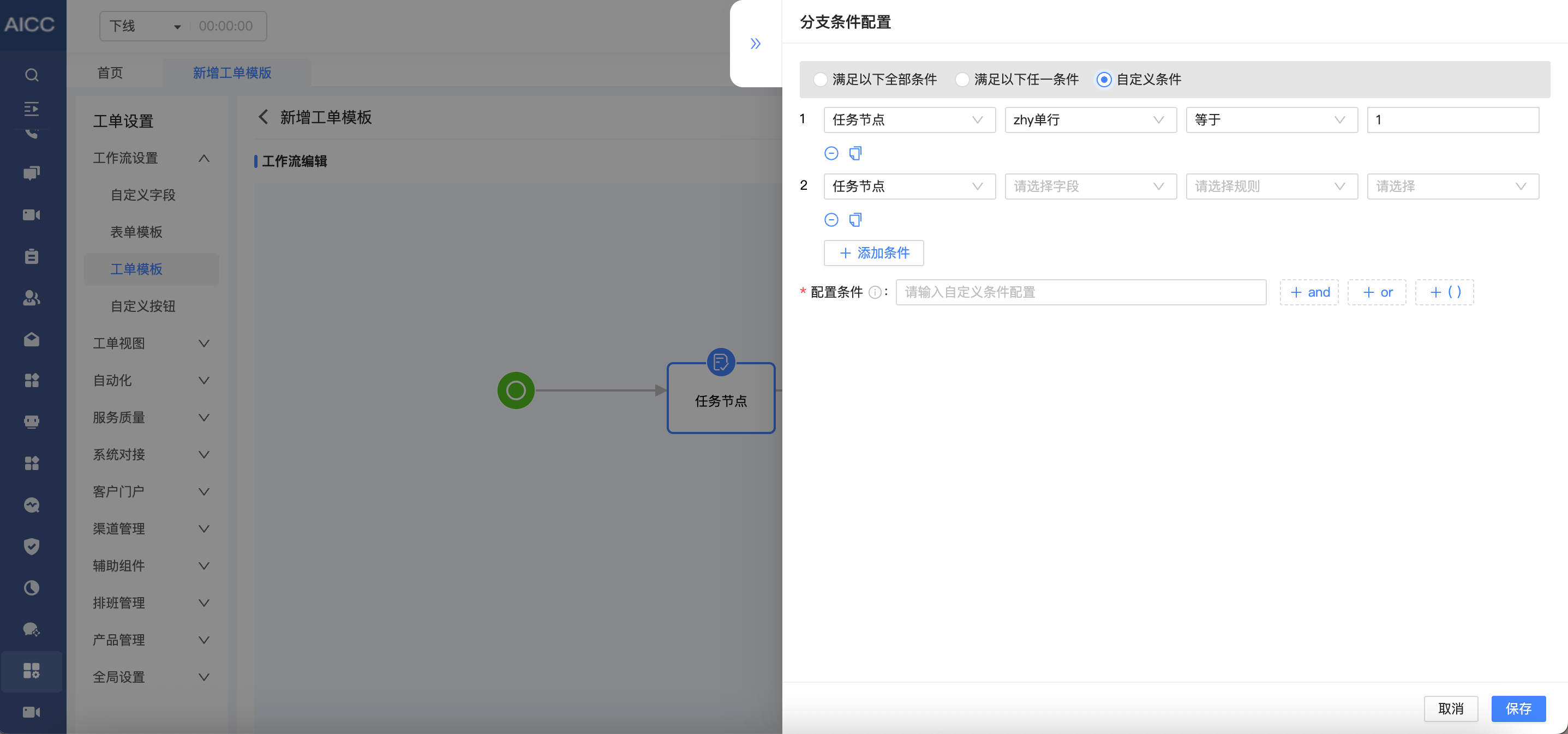Delete condition 2 using the minus icon
Screen dimensions: 1568x734
[x=831, y=220]
